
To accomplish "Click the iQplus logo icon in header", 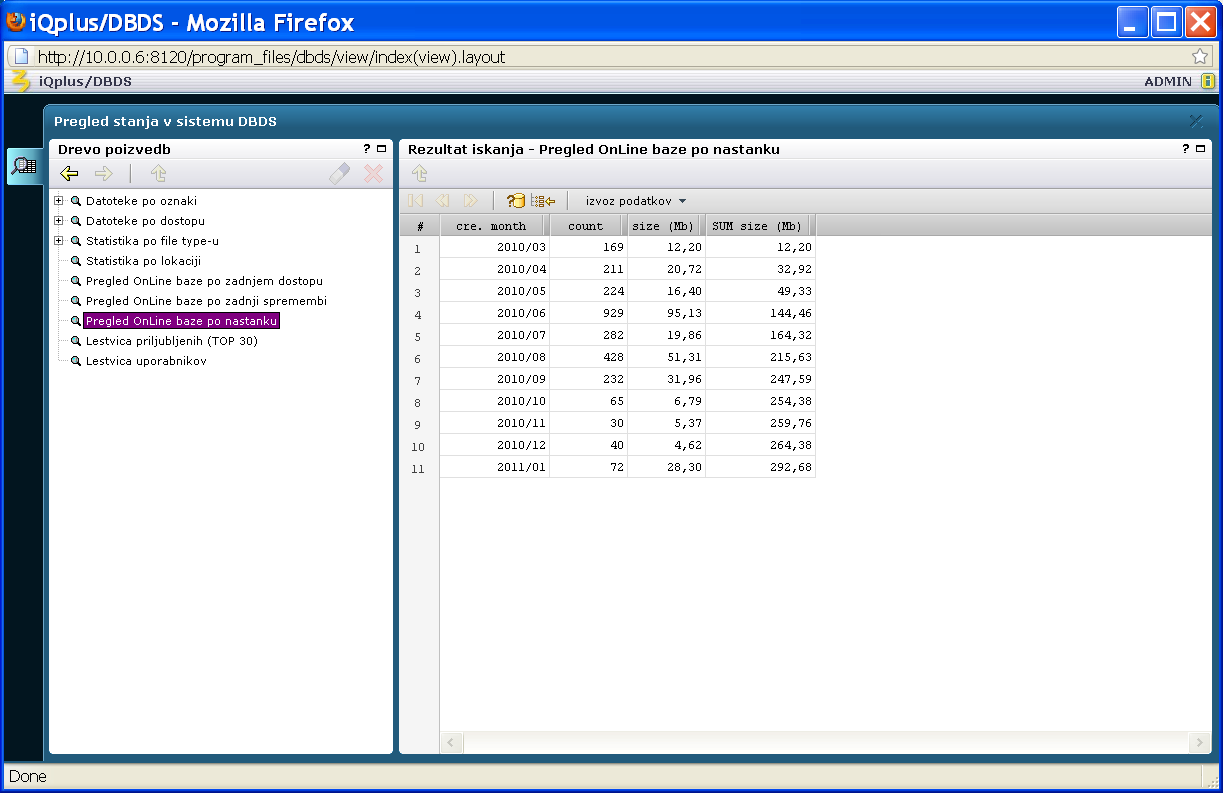I will (x=20, y=80).
